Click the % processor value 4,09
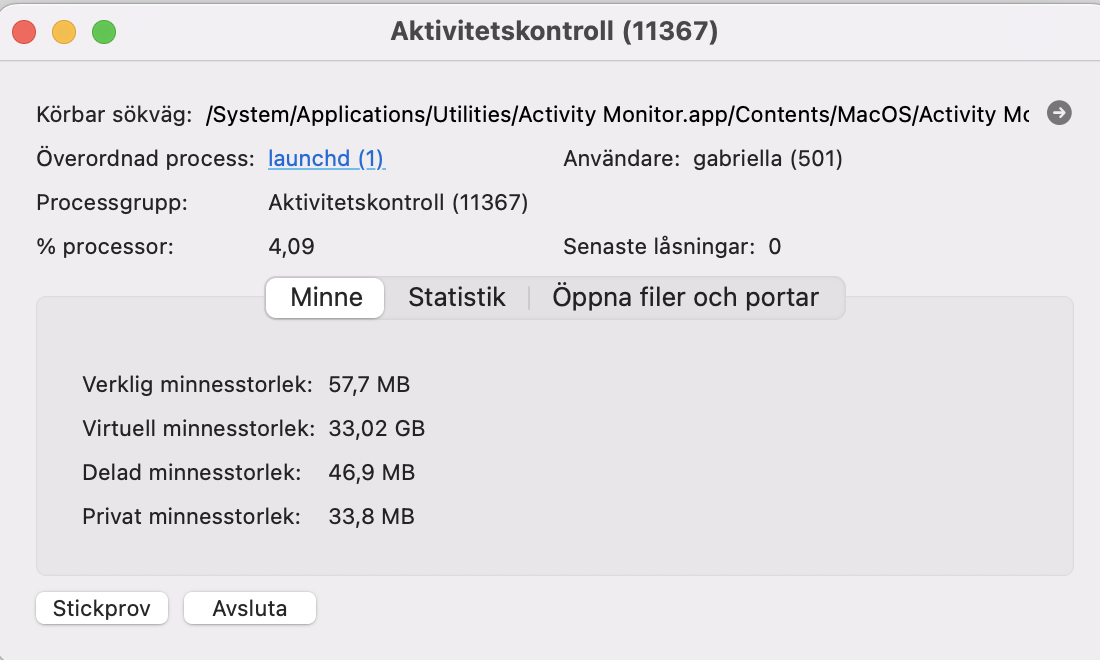 [291, 247]
